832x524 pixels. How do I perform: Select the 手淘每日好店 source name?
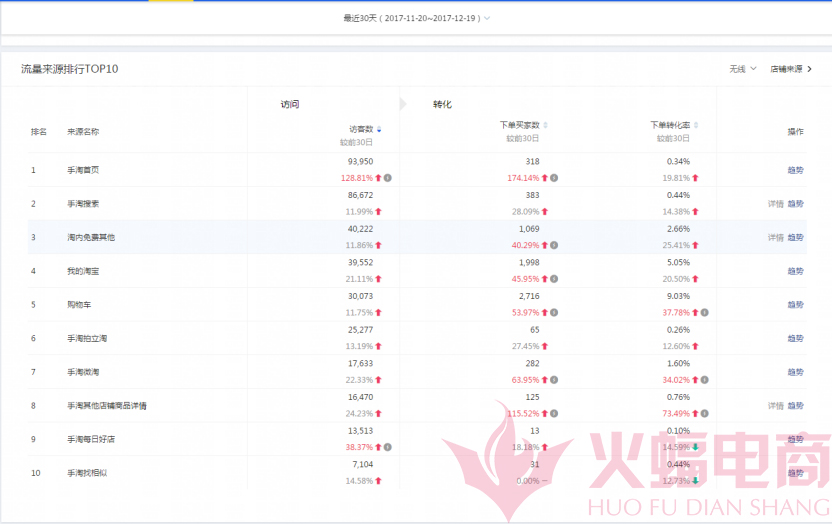[x=91, y=439]
